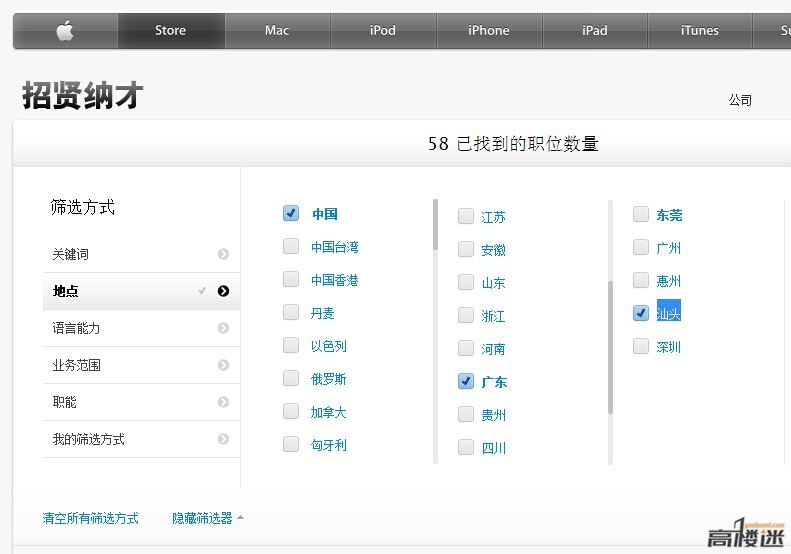
Task: Click the 深圳 city label
Action: [668, 347]
